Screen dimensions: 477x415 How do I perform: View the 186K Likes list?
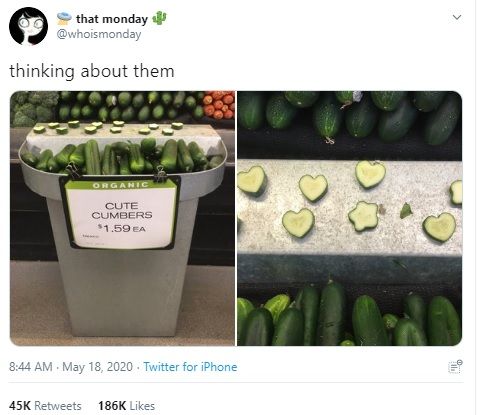click(x=126, y=406)
